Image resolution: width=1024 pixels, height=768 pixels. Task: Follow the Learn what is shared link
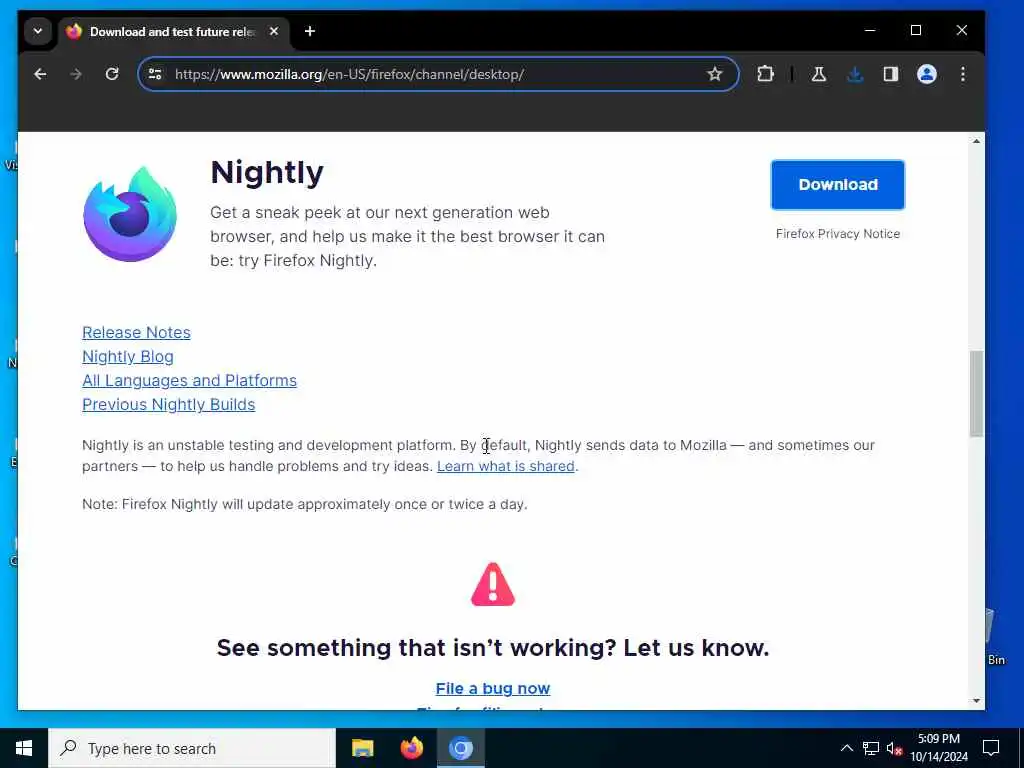tap(505, 466)
